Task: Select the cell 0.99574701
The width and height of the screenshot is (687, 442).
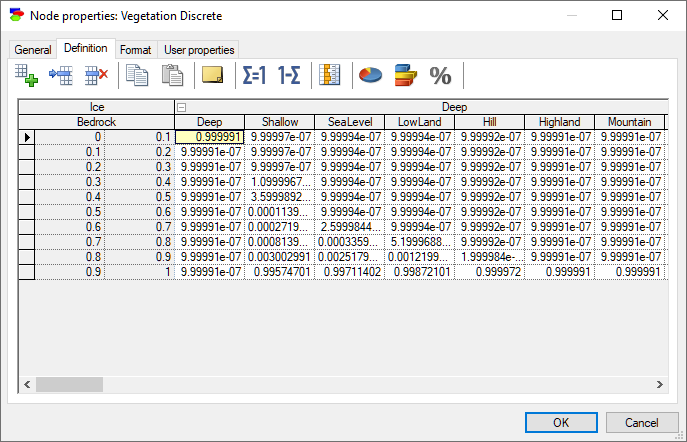Action: point(280,272)
